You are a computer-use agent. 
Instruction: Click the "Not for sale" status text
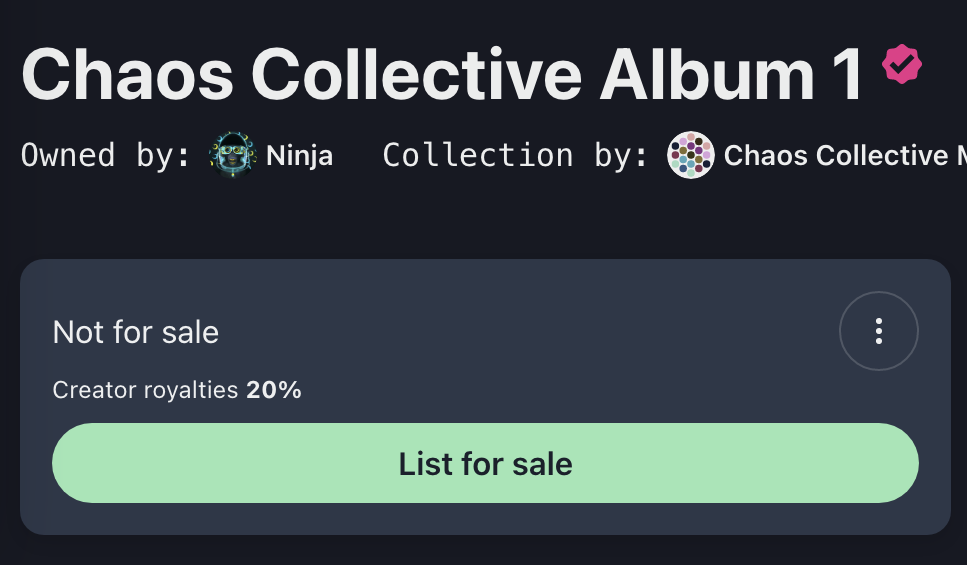point(136,332)
